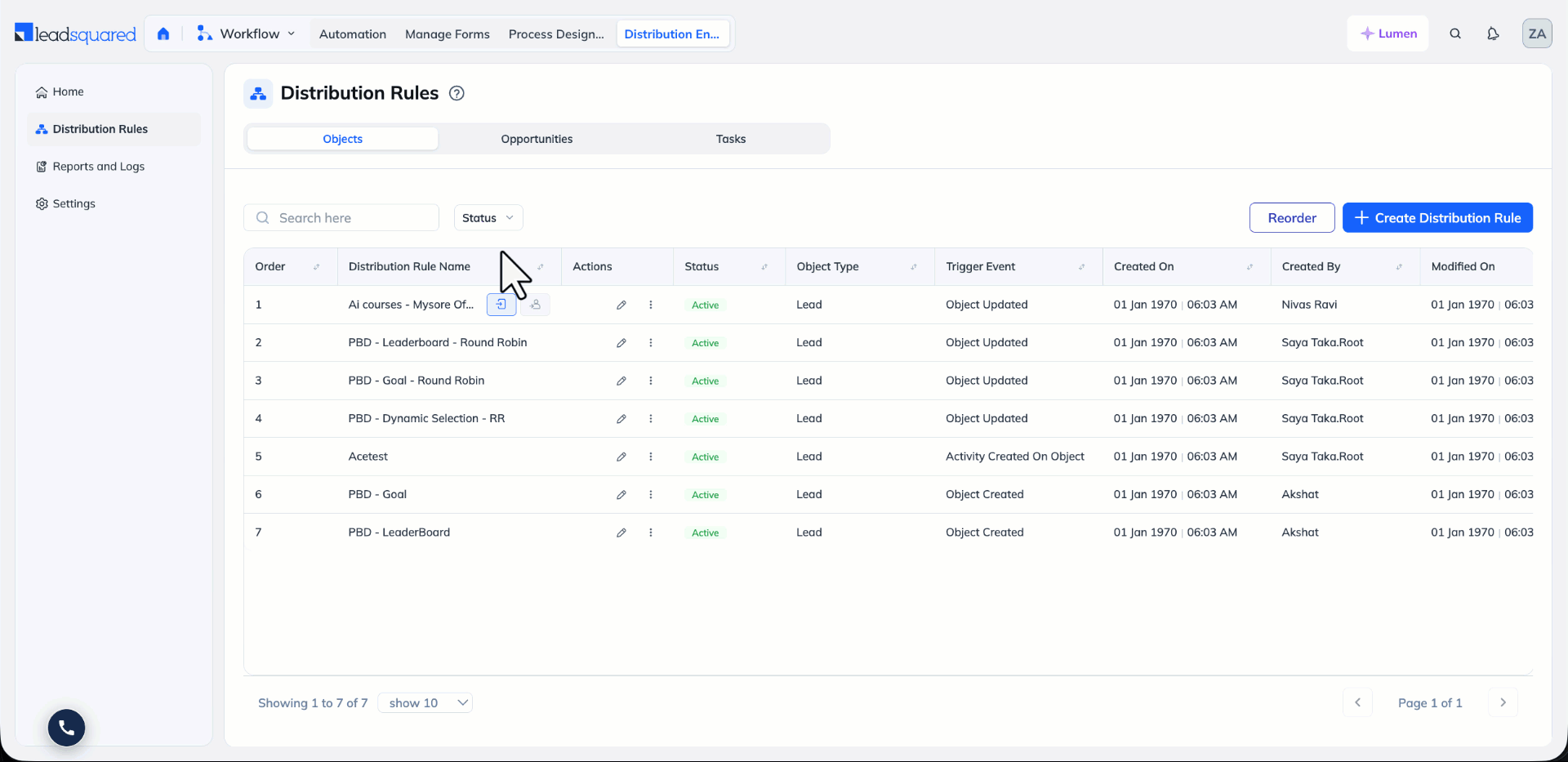Sort by the Order column icon

pyautogui.click(x=317, y=267)
